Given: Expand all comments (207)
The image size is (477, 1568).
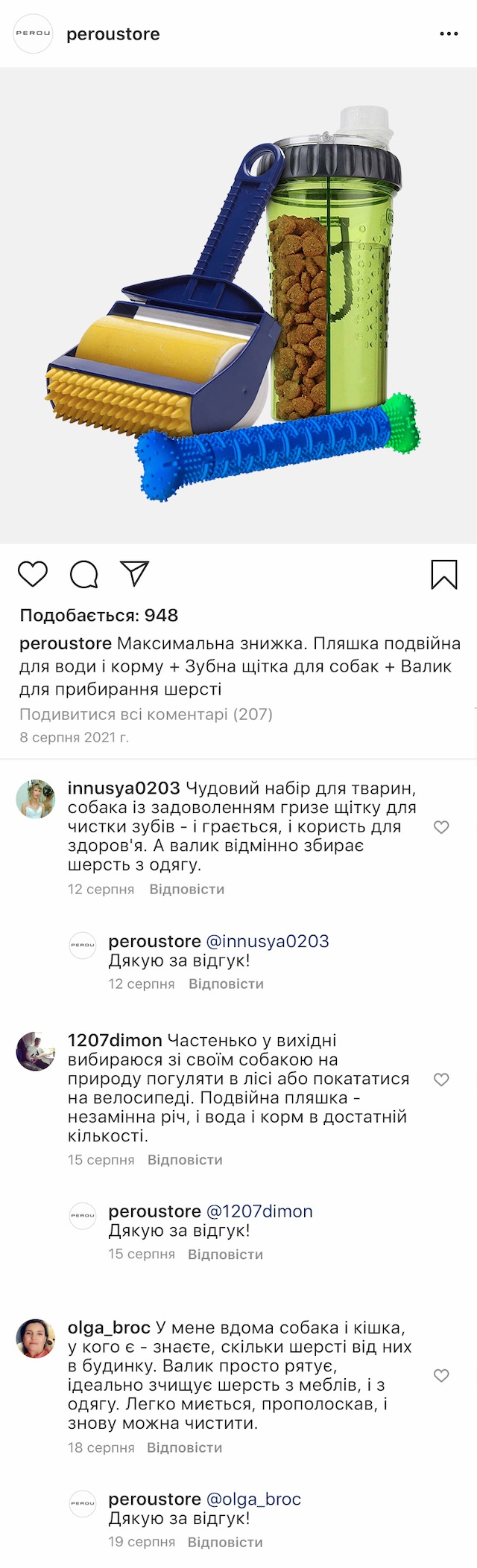Looking at the screenshot, I should (146, 714).
